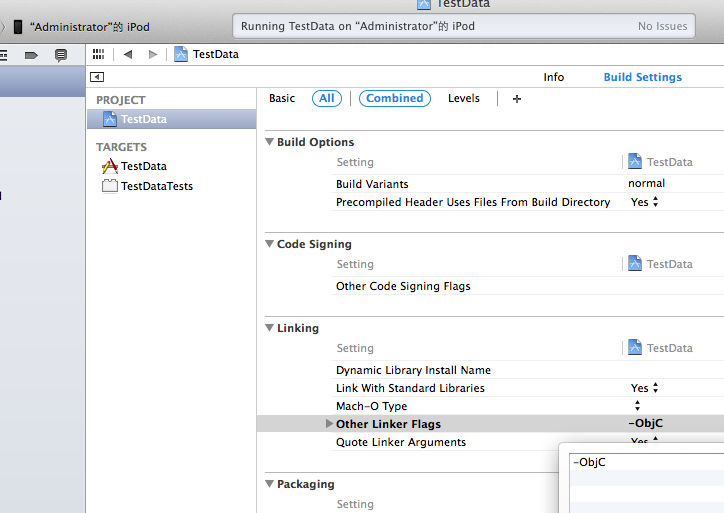Show the log navigator speech bubble icon
724x513 pixels.
60,55
